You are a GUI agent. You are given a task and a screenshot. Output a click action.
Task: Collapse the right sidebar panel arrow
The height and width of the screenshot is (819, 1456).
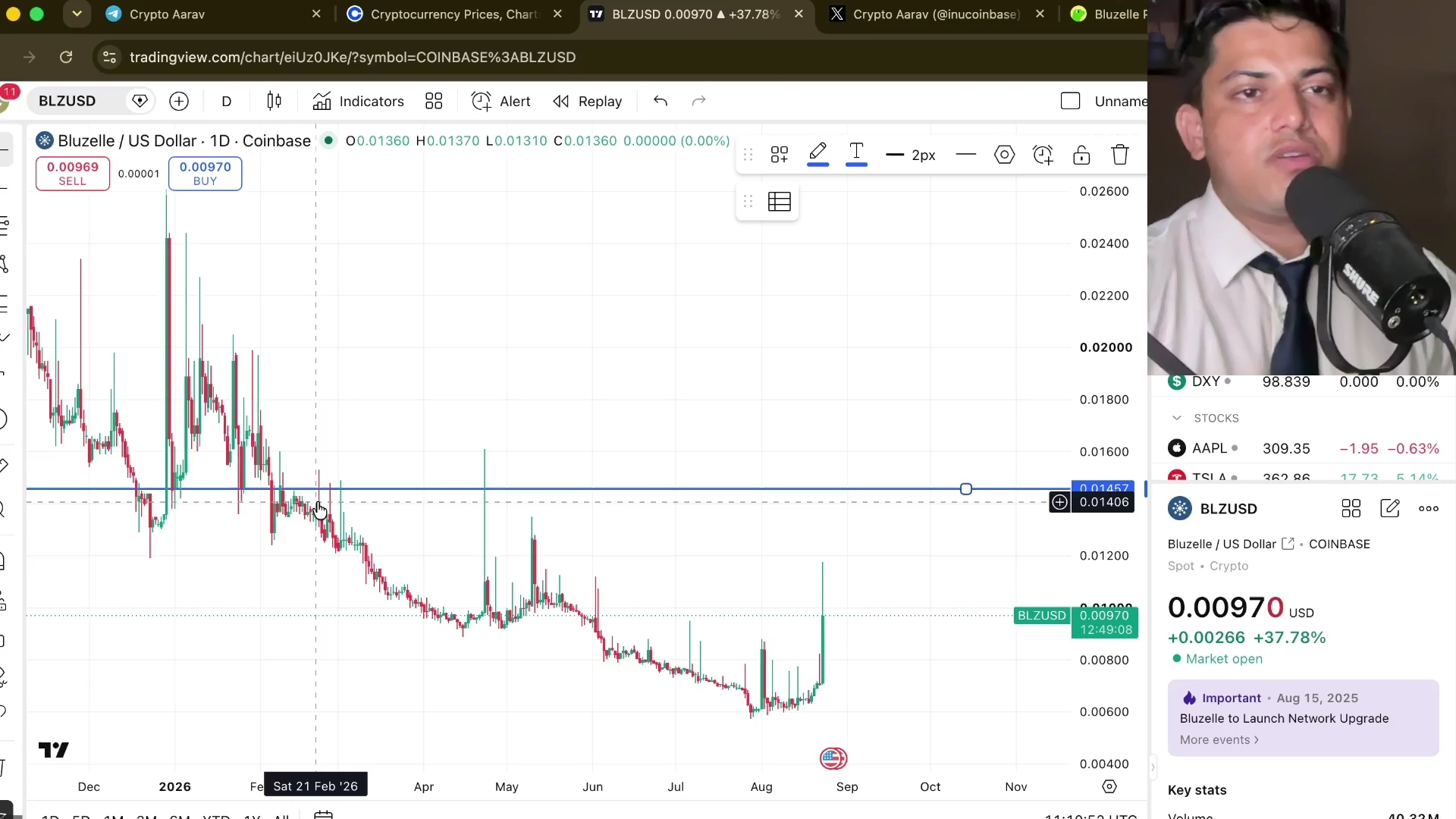coord(1153,767)
